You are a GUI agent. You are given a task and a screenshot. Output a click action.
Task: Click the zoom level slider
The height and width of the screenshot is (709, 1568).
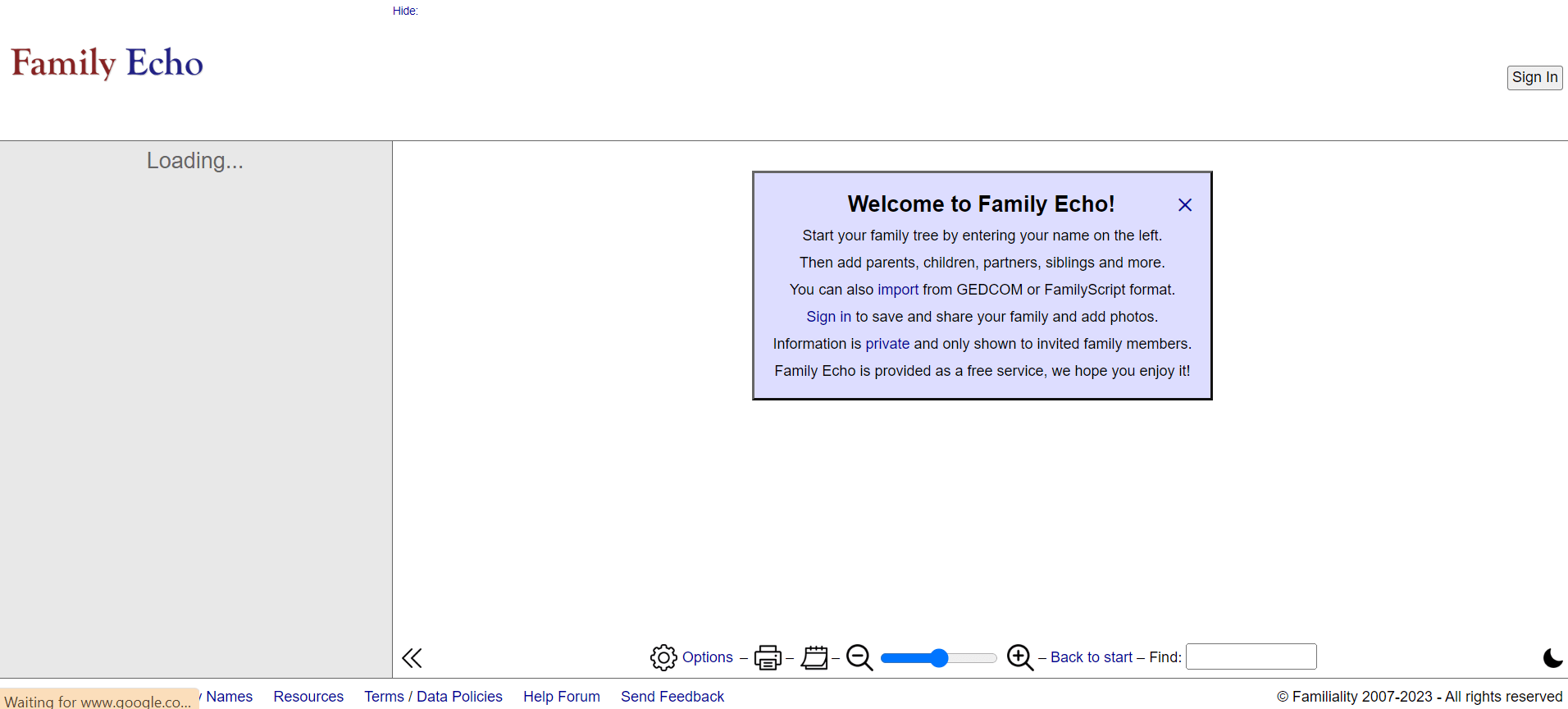tap(938, 657)
